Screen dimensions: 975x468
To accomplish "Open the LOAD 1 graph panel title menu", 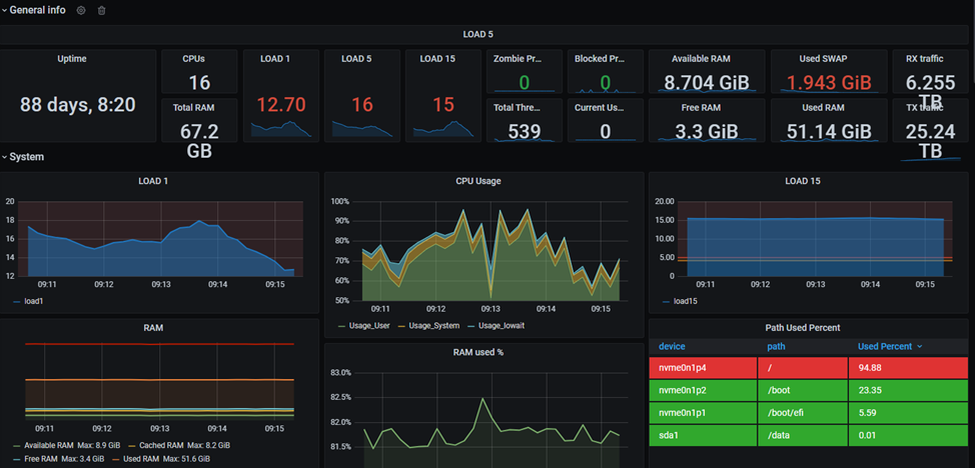I will [x=152, y=181].
